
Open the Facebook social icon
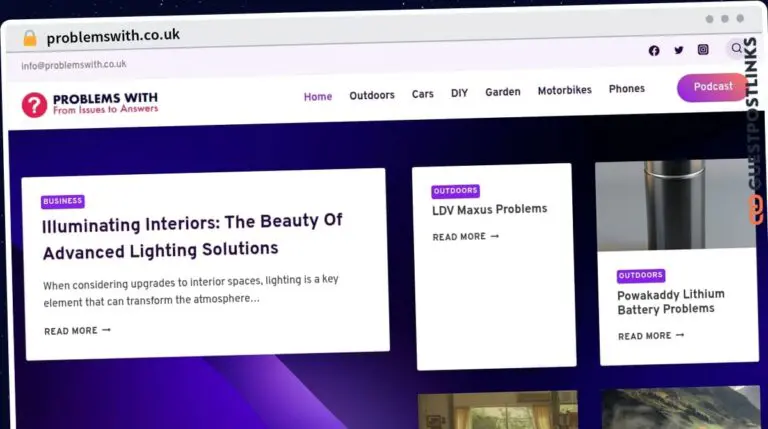654,51
